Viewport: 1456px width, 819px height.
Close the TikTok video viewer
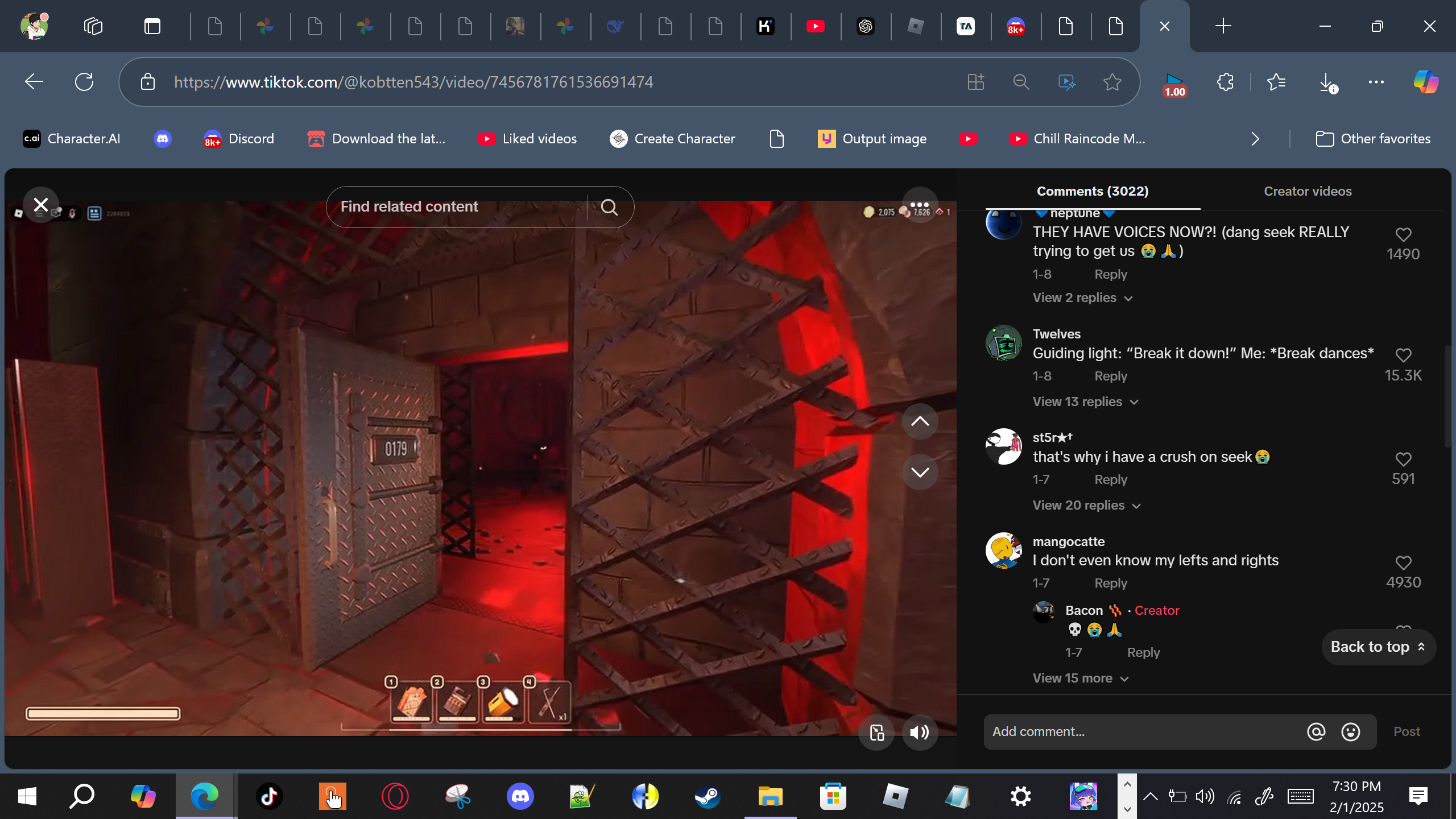coord(40,205)
